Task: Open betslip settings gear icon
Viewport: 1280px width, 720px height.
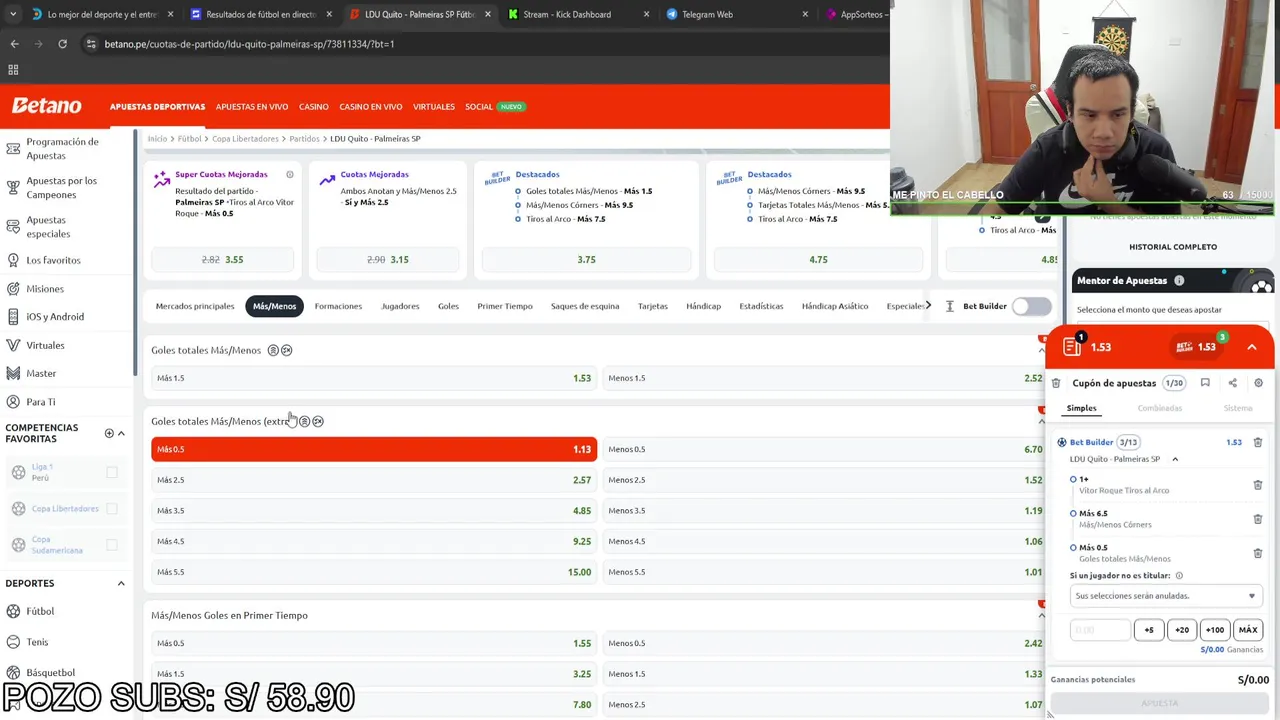Action: [1258, 383]
